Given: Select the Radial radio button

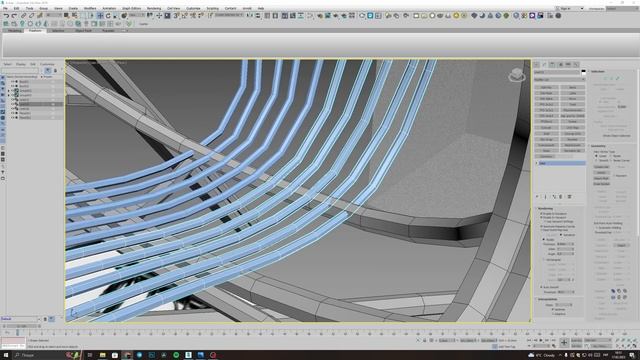Looking at the screenshot, I should 544,240.
